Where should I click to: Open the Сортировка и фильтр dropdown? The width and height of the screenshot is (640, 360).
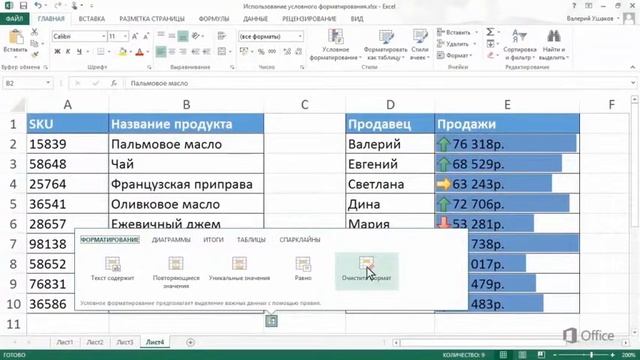520,45
